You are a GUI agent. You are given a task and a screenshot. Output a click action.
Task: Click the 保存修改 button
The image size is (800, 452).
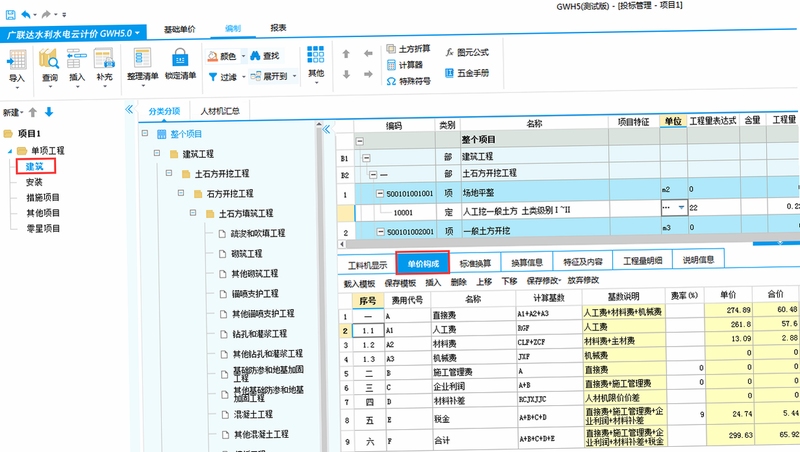pyautogui.click(x=543, y=281)
